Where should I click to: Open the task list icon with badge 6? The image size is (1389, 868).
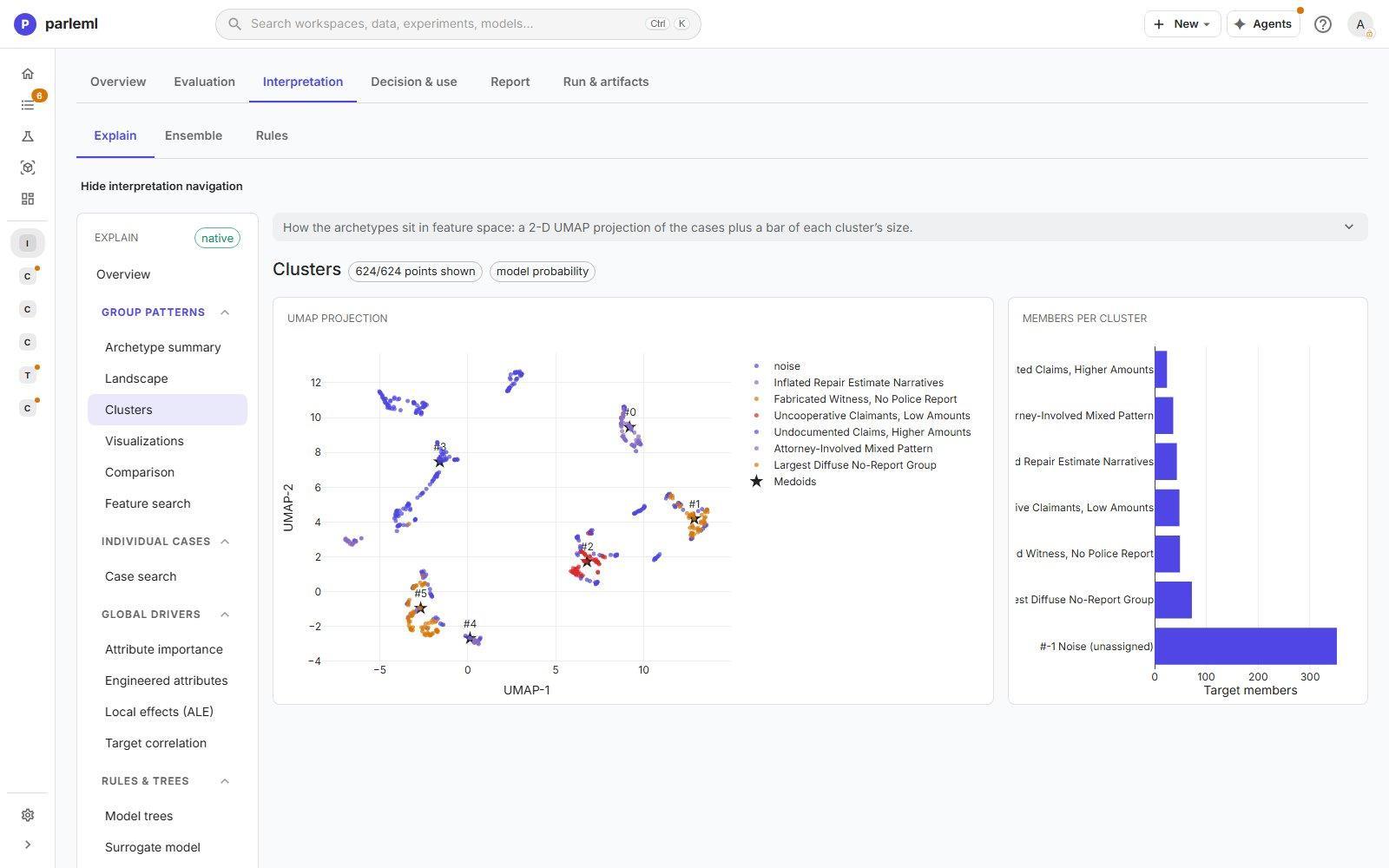[x=28, y=105]
